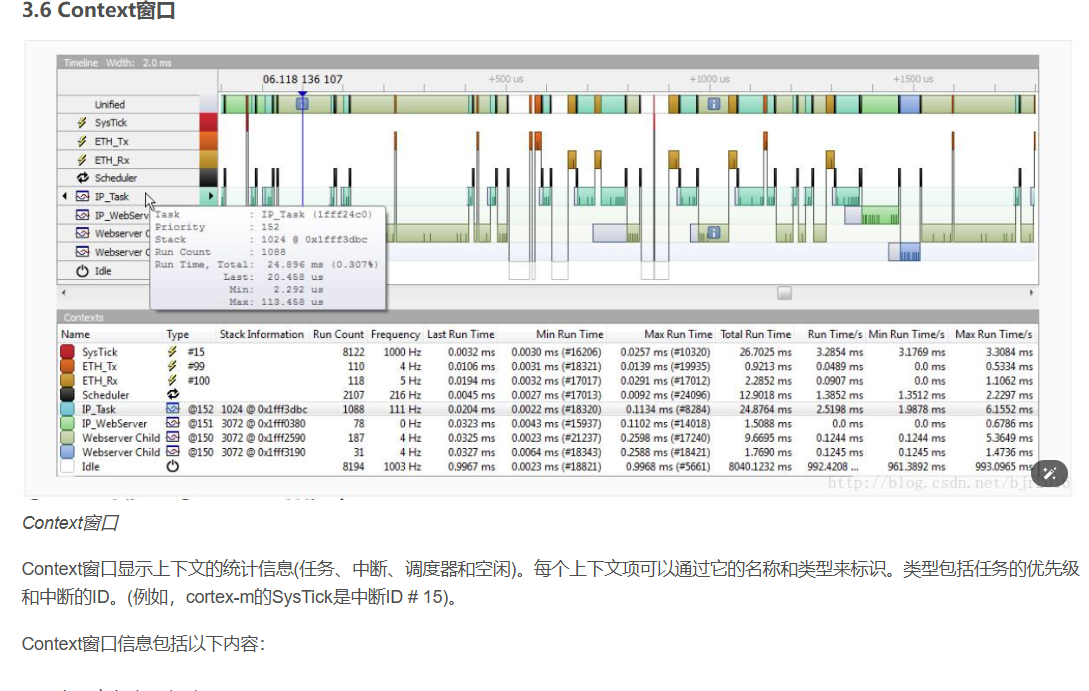The height and width of the screenshot is (691, 1089).
Task: Click the IP_Task type icon in Contexts table
Action: tap(173, 409)
